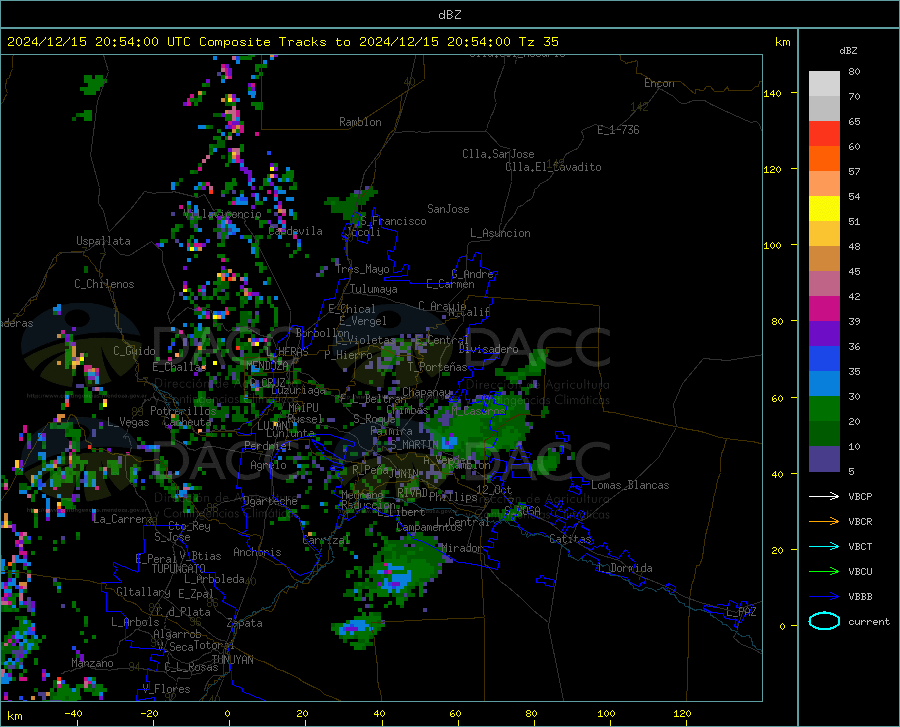This screenshot has height=727, width=900.
Task: Click the TUPUNGATO map label
Action: 179,569
